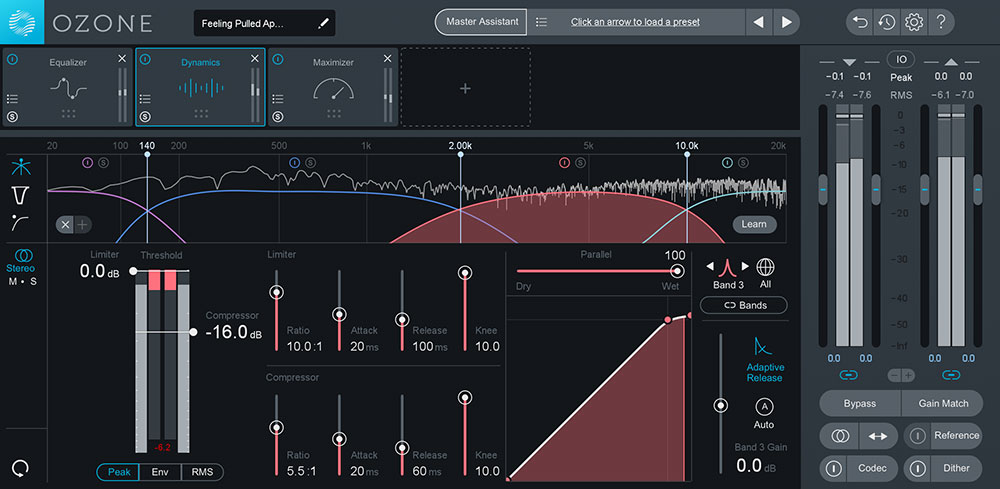Select RMS detection mode
Screen dimensions: 1000x489
click(x=202, y=472)
